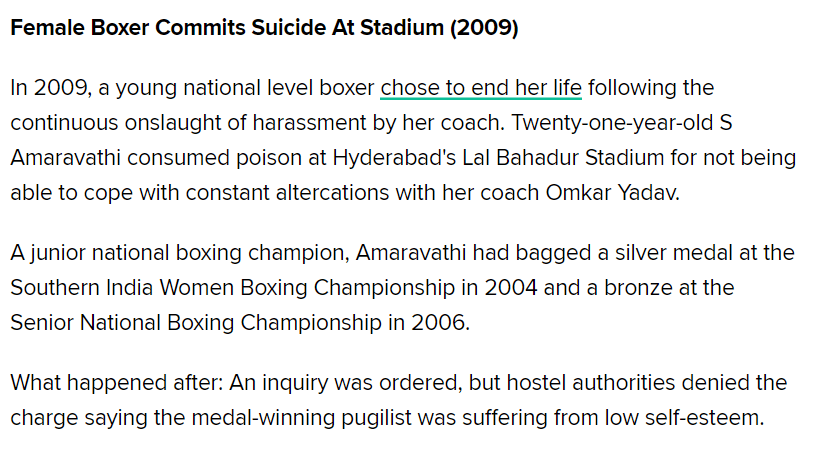Click the "(2009)" text in the heading
This screenshot has height=453, width=816.
click(483, 27)
